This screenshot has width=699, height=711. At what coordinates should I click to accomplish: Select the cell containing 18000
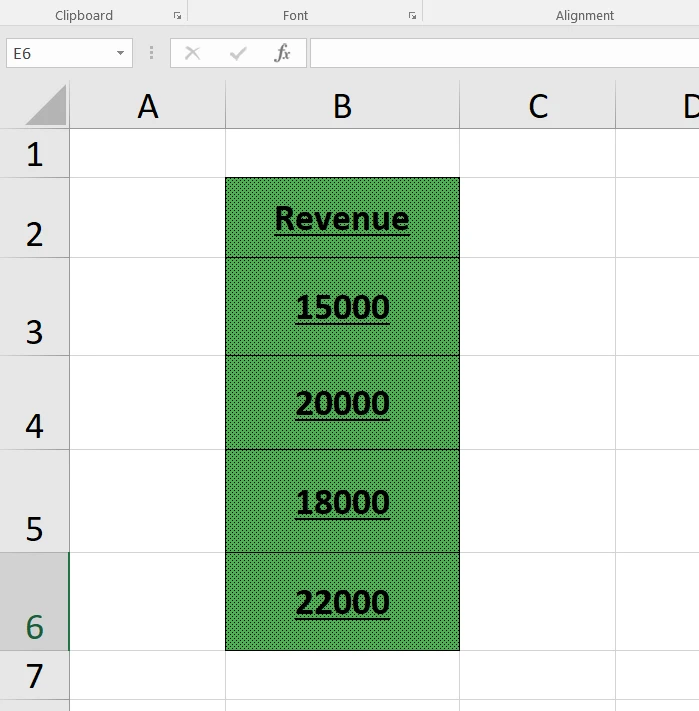click(342, 501)
